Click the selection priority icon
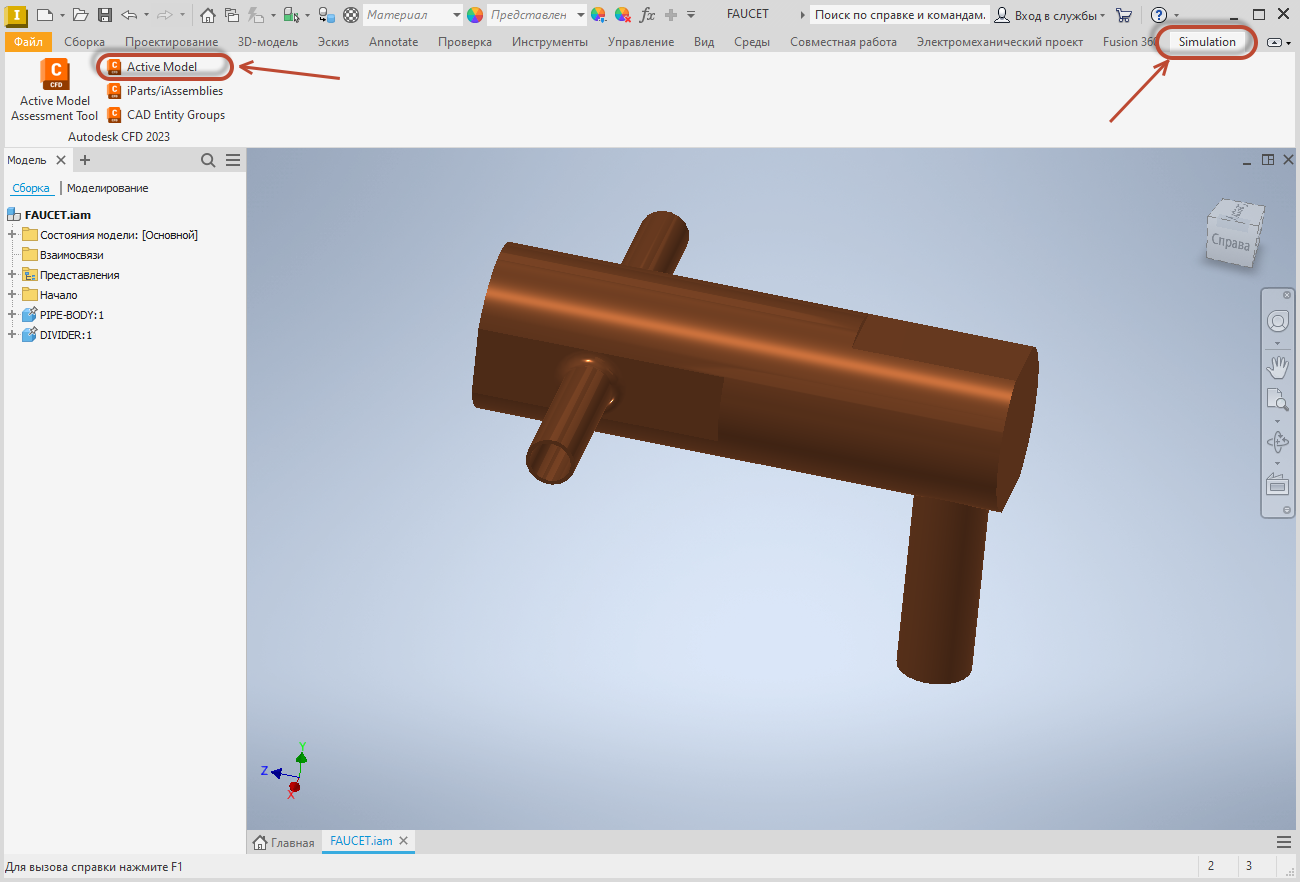This screenshot has width=1300, height=882. tap(291, 15)
